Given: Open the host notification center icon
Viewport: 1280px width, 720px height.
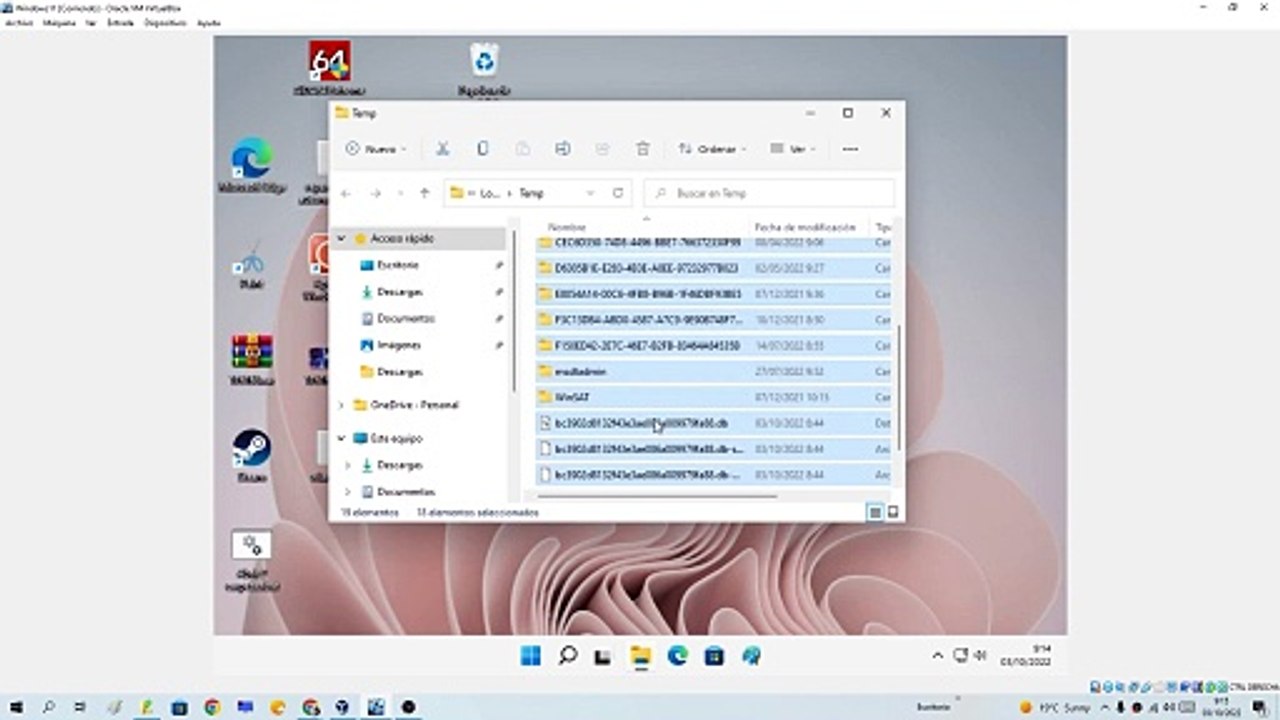Looking at the screenshot, I should [1259, 707].
